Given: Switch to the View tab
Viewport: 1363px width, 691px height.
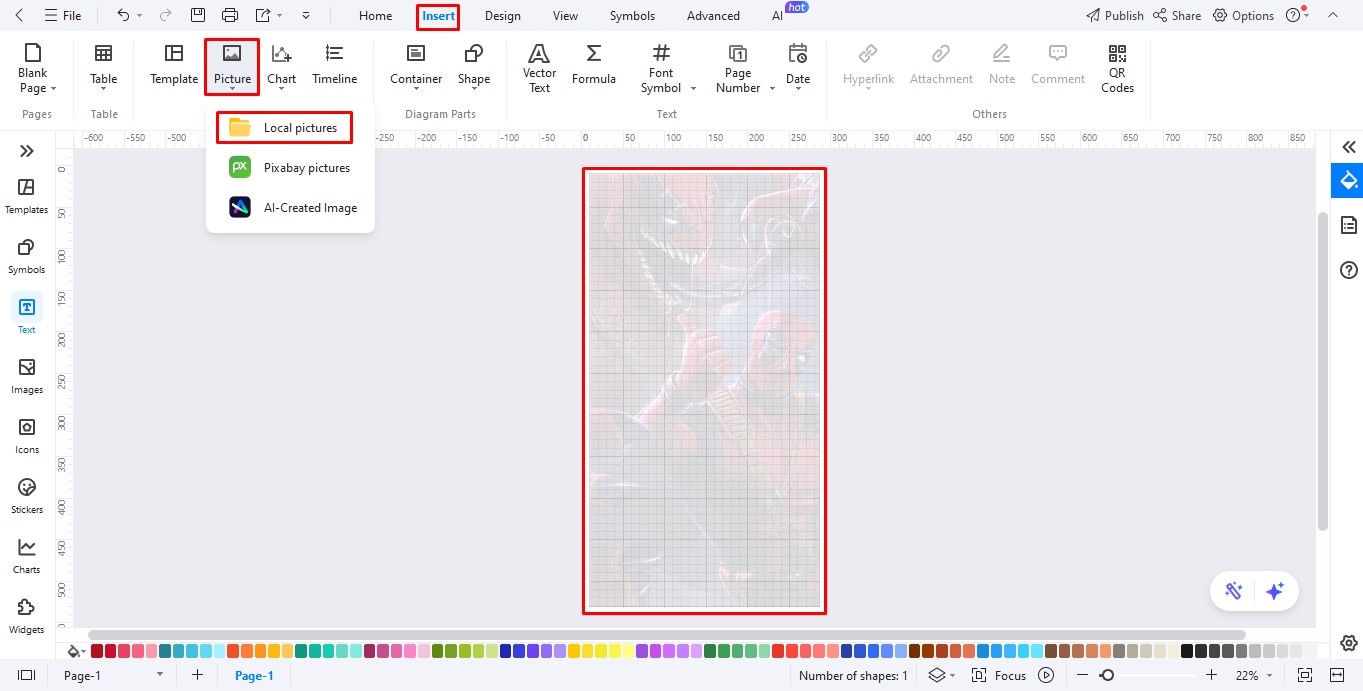Looking at the screenshot, I should click(565, 16).
